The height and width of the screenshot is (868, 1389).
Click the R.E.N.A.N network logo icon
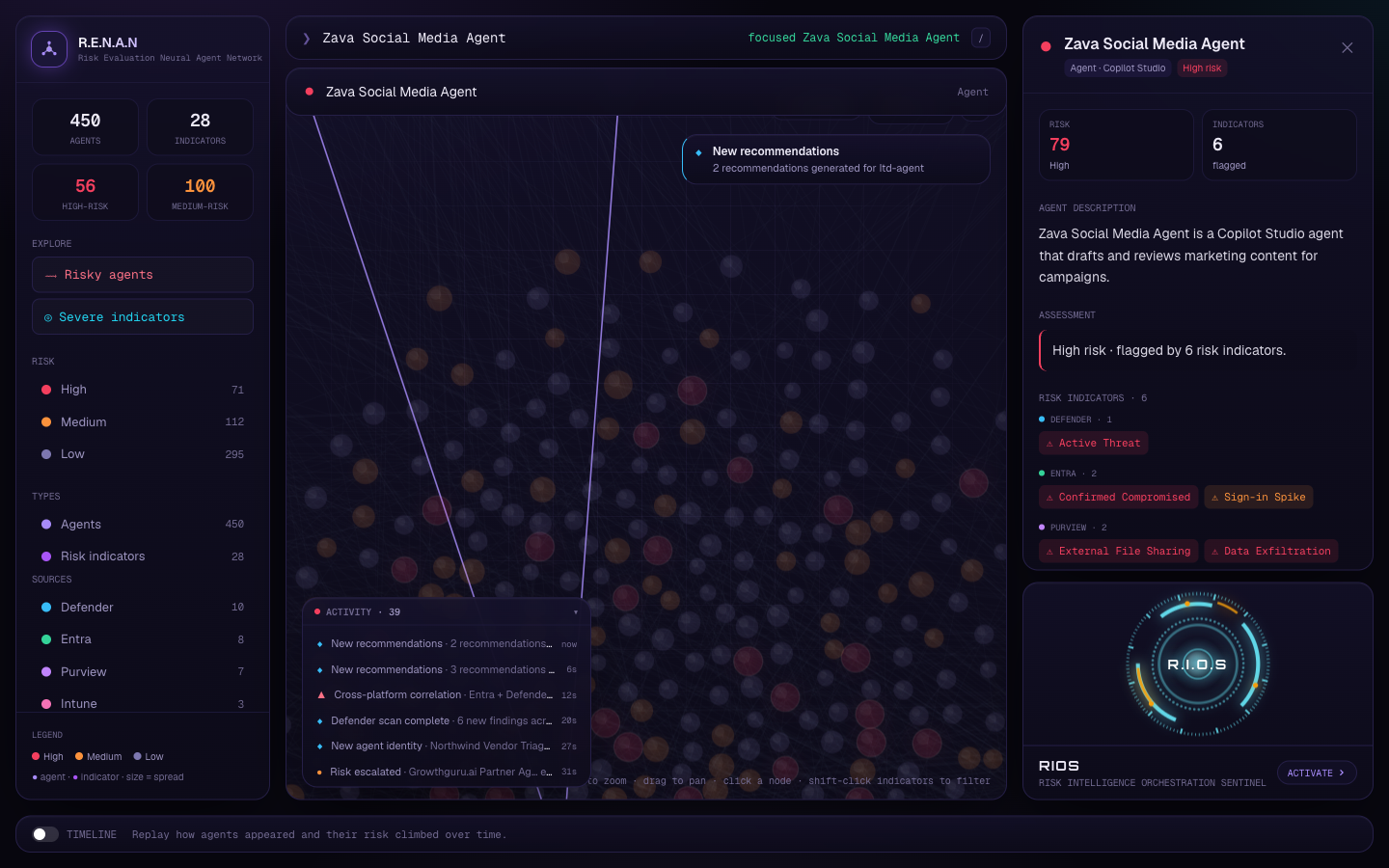point(49,49)
